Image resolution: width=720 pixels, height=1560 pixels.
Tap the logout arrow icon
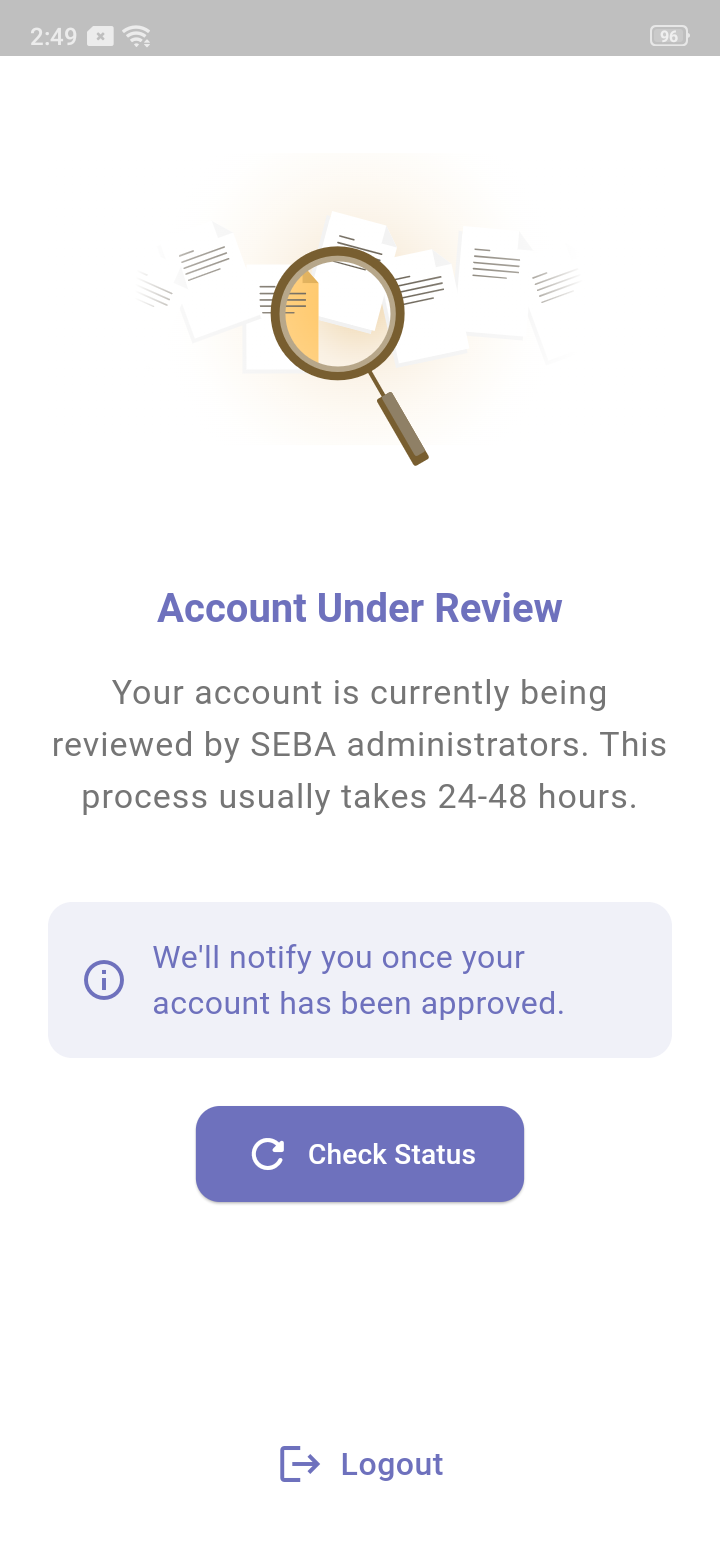(x=299, y=1464)
